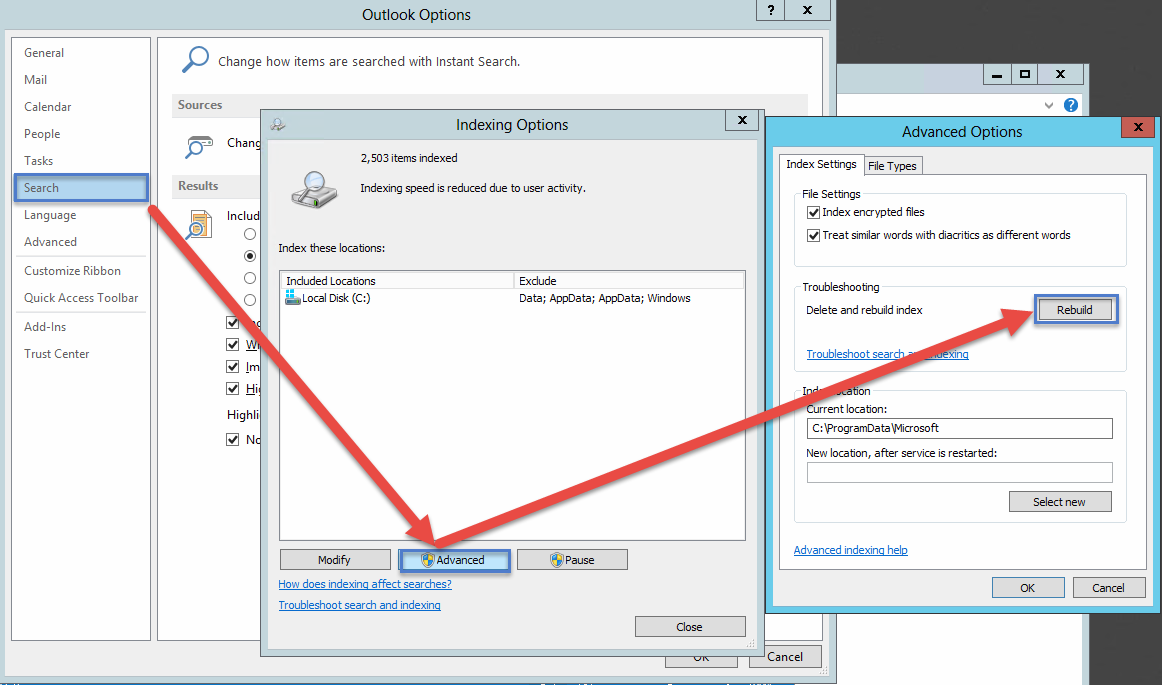Image resolution: width=1162 pixels, height=685 pixels.
Task: Close the Indexing Options with Close button
Action: tap(690, 626)
